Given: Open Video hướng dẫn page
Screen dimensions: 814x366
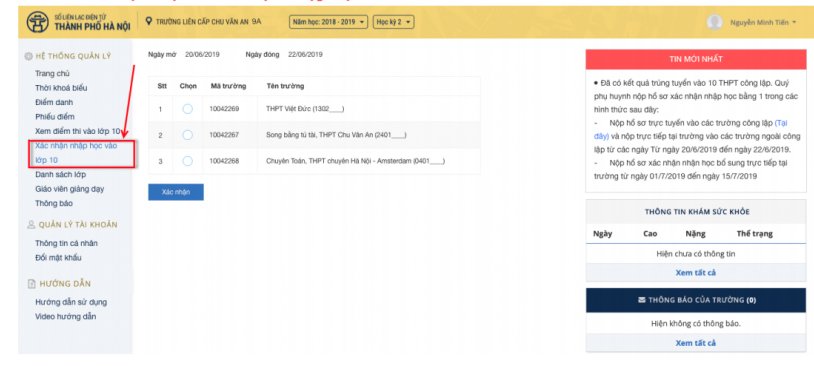Looking at the screenshot, I should (65, 316).
